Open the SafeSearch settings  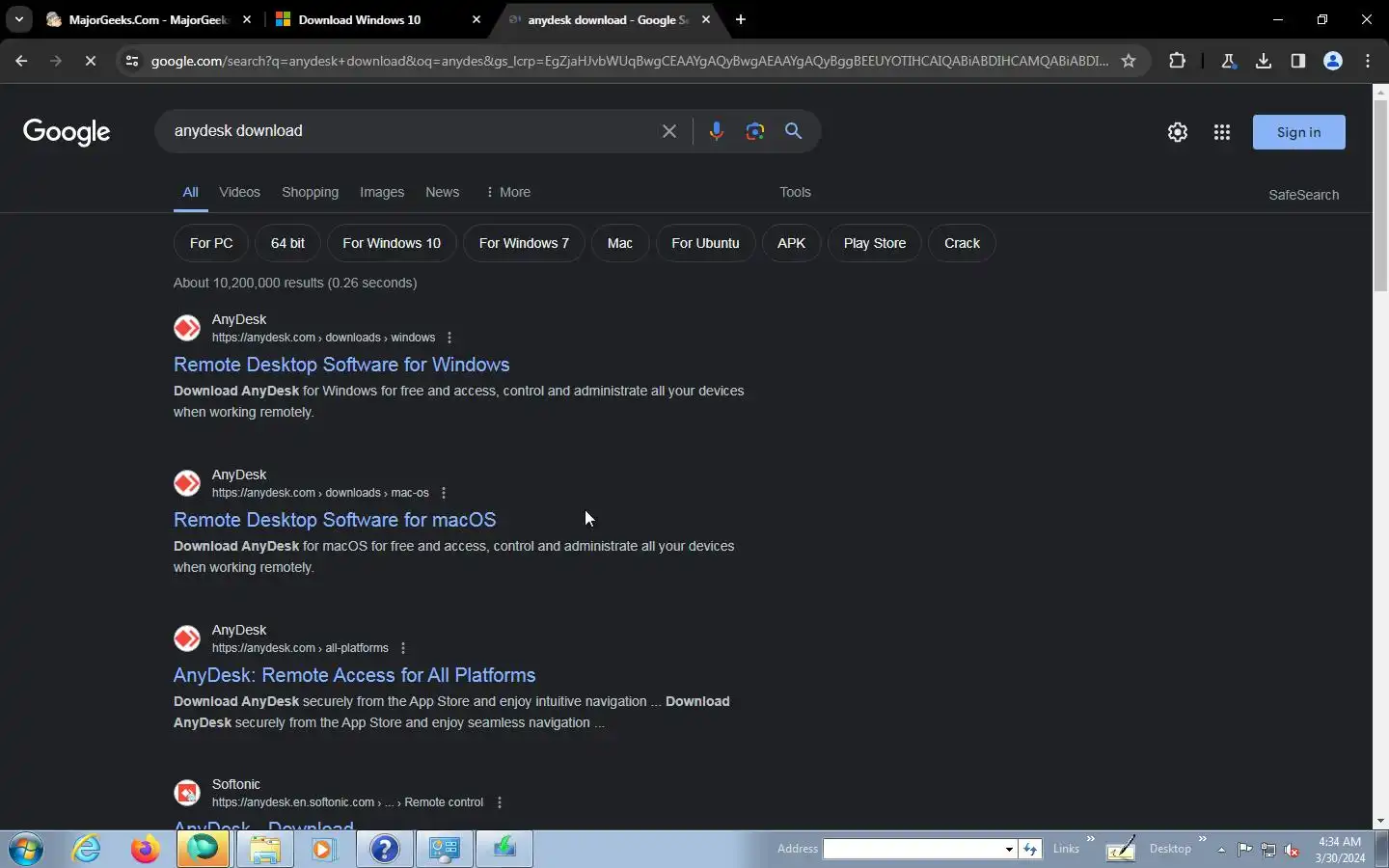click(x=1303, y=195)
